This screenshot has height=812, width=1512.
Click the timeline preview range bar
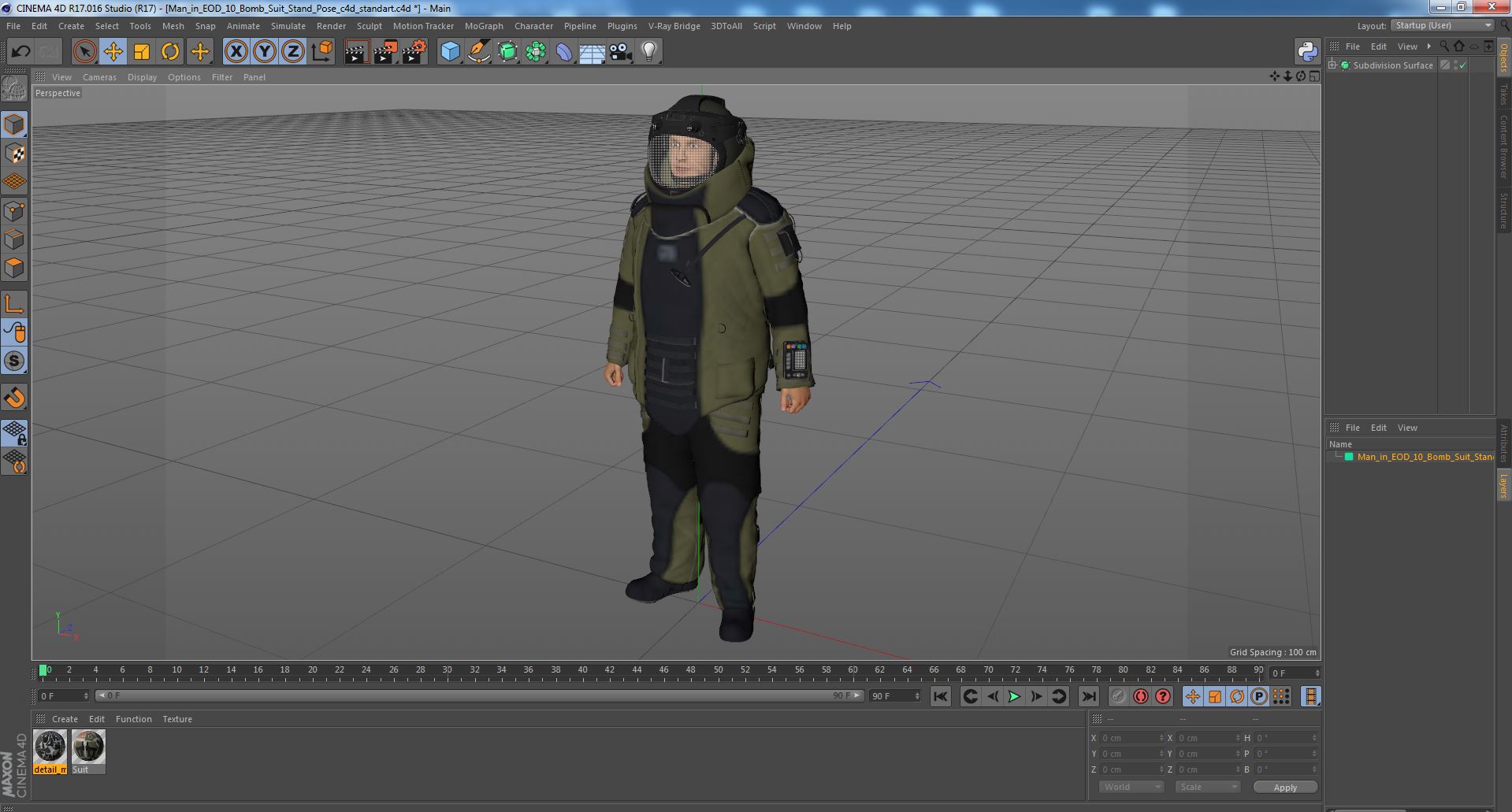tap(480, 696)
